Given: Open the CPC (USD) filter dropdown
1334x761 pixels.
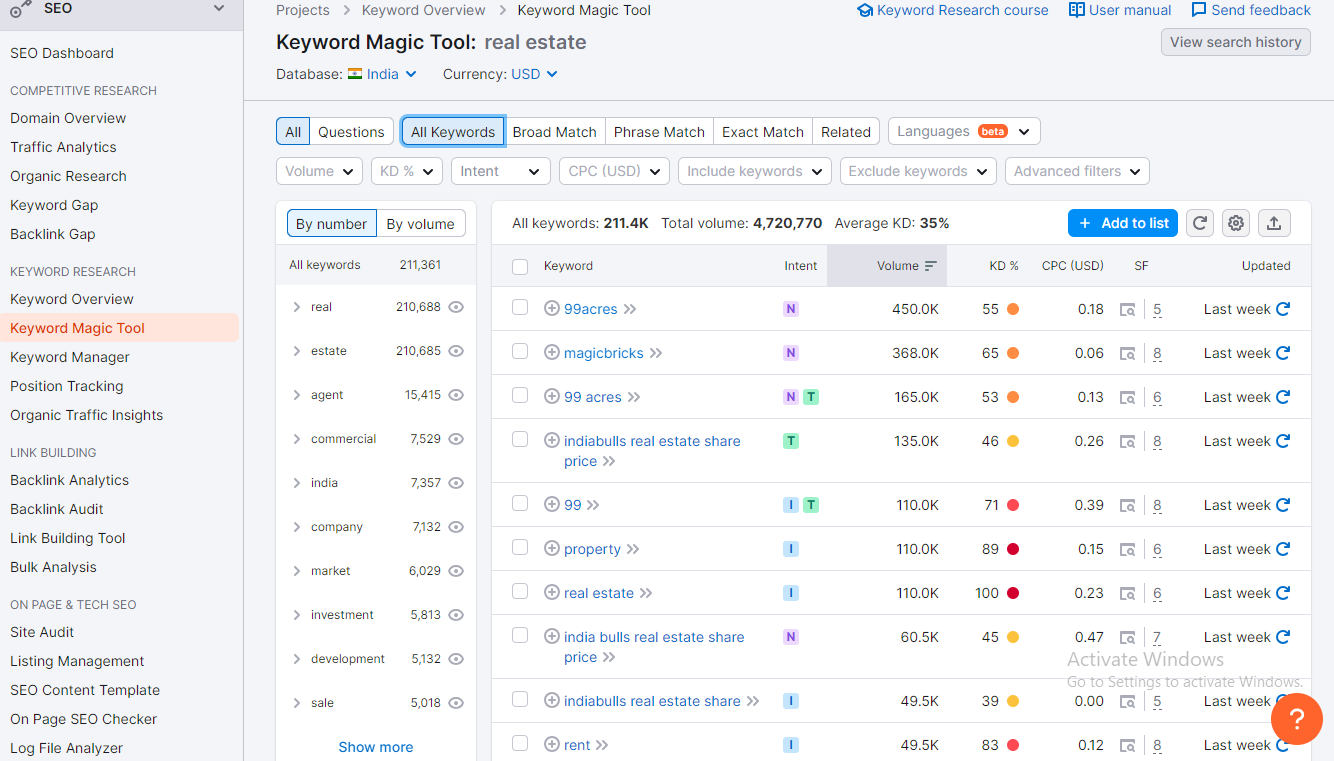Looking at the screenshot, I should [614, 171].
